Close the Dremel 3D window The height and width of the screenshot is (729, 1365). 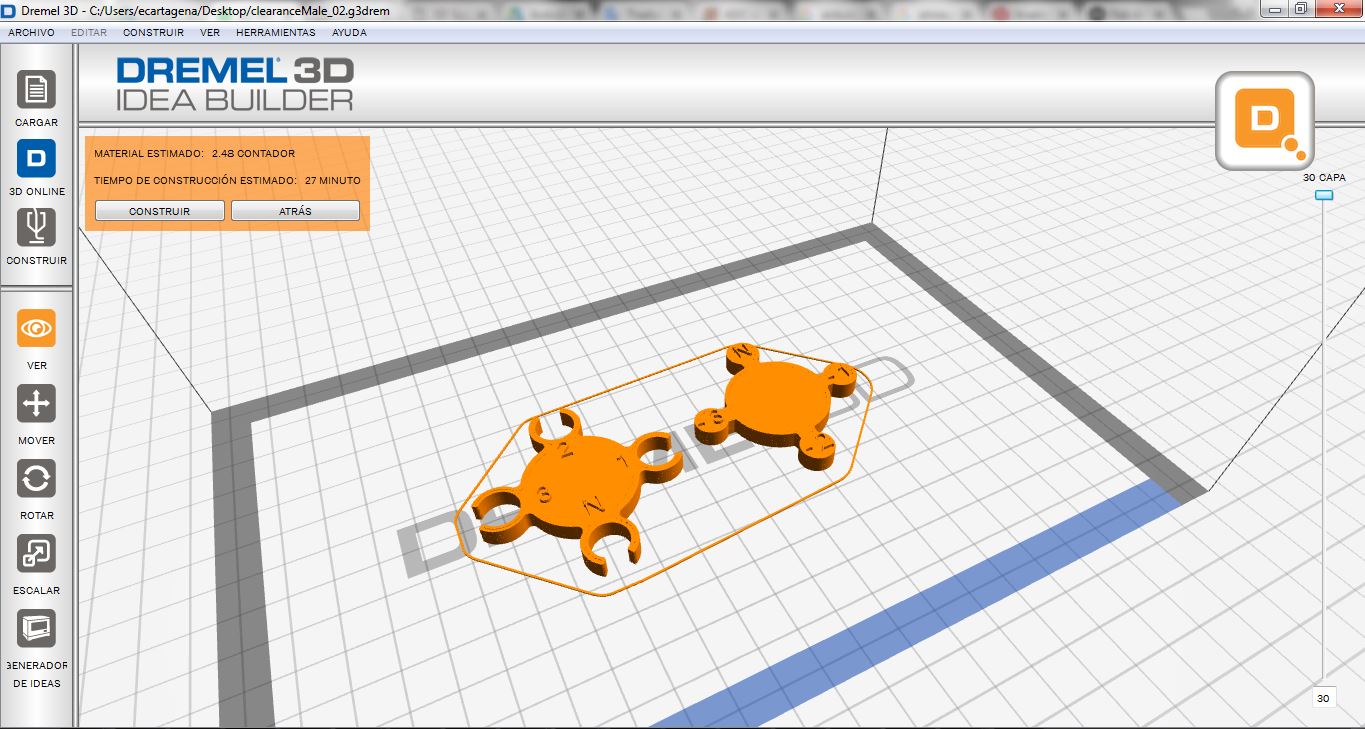(x=1337, y=9)
